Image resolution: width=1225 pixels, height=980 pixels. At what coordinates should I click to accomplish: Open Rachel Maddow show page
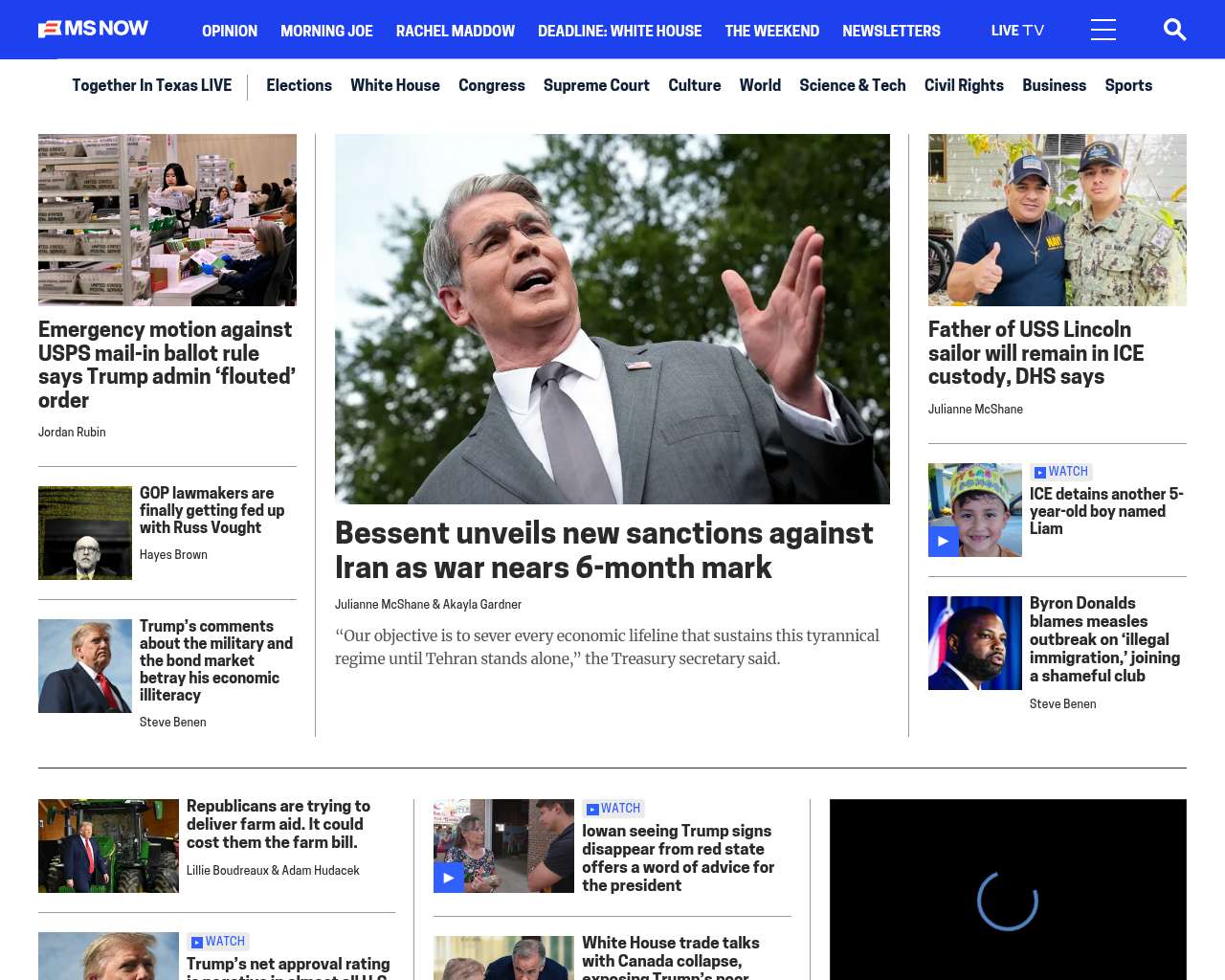456,31
